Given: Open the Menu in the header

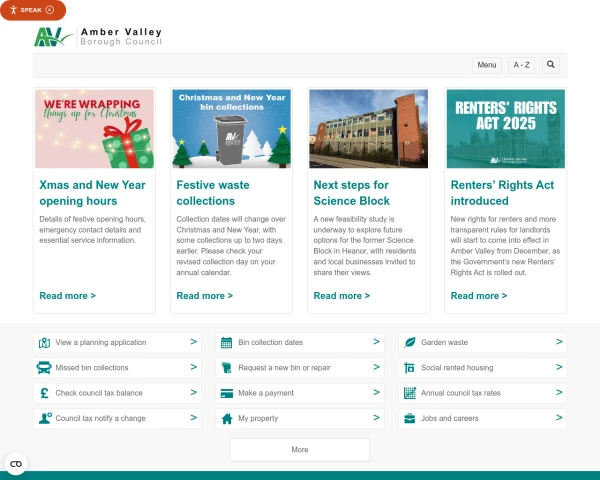Looking at the screenshot, I should [486, 65].
